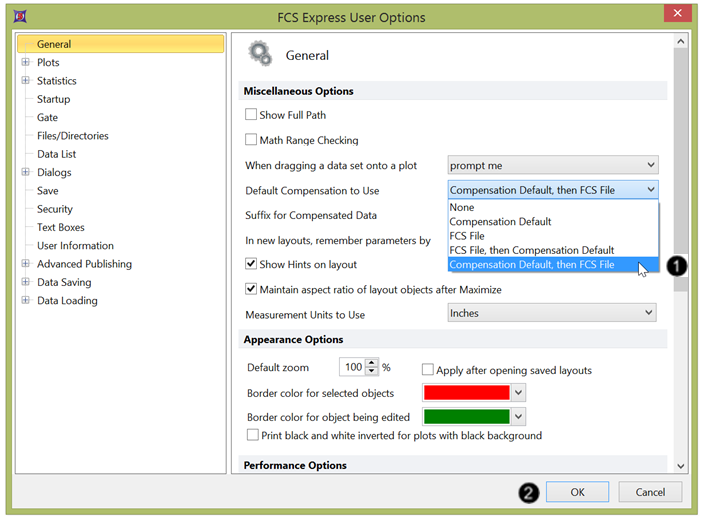
Task: Select Data Saving in the options tree
Action: coord(64,282)
